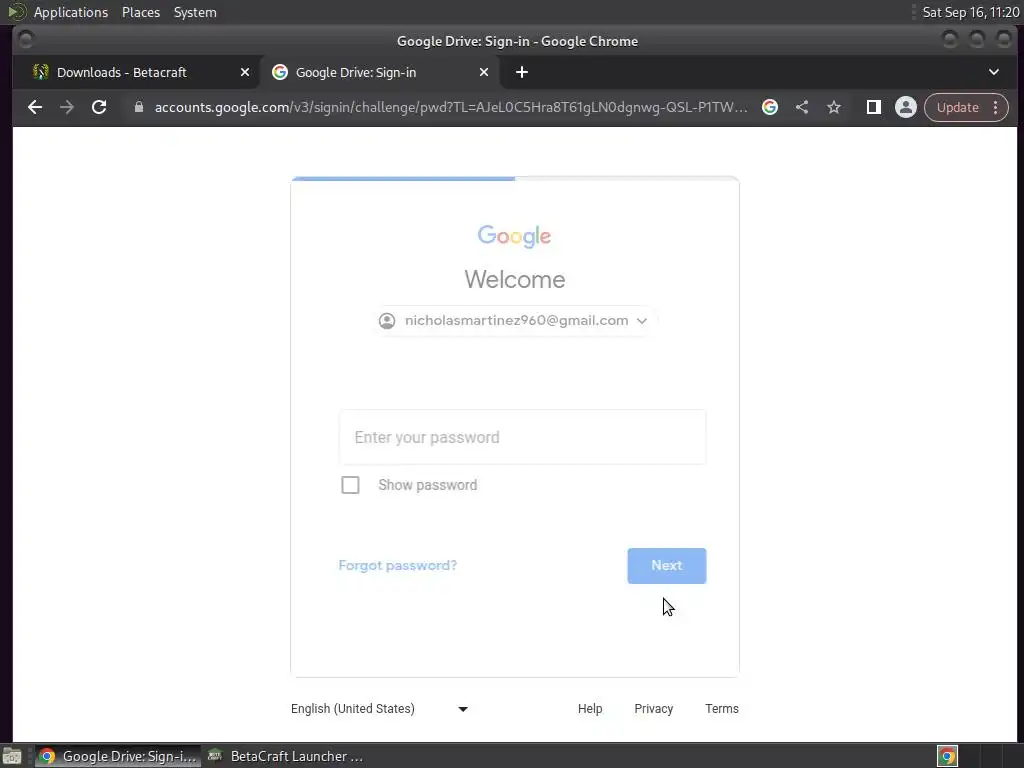This screenshot has height=768, width=1024.
Task: Click the Update button in Chrome
Action: (957, 107)
